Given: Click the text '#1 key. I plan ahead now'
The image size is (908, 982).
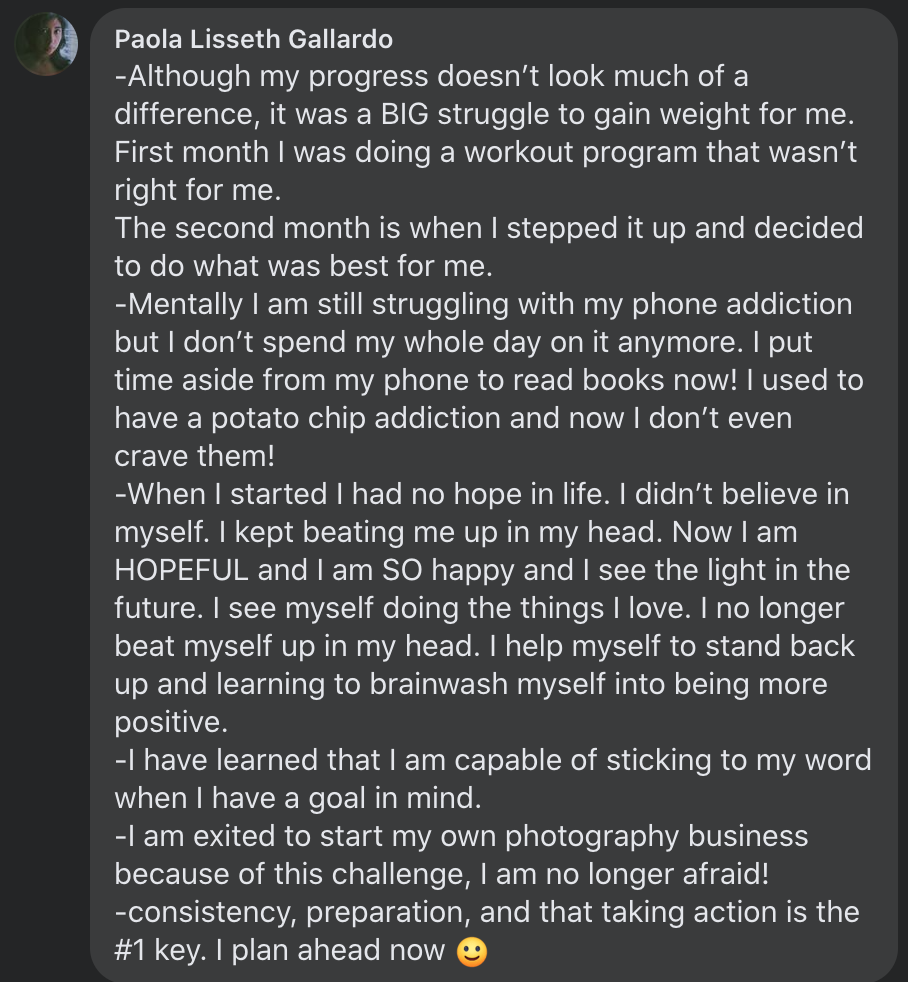Looking at the screenshot, I should click(280, 951).
